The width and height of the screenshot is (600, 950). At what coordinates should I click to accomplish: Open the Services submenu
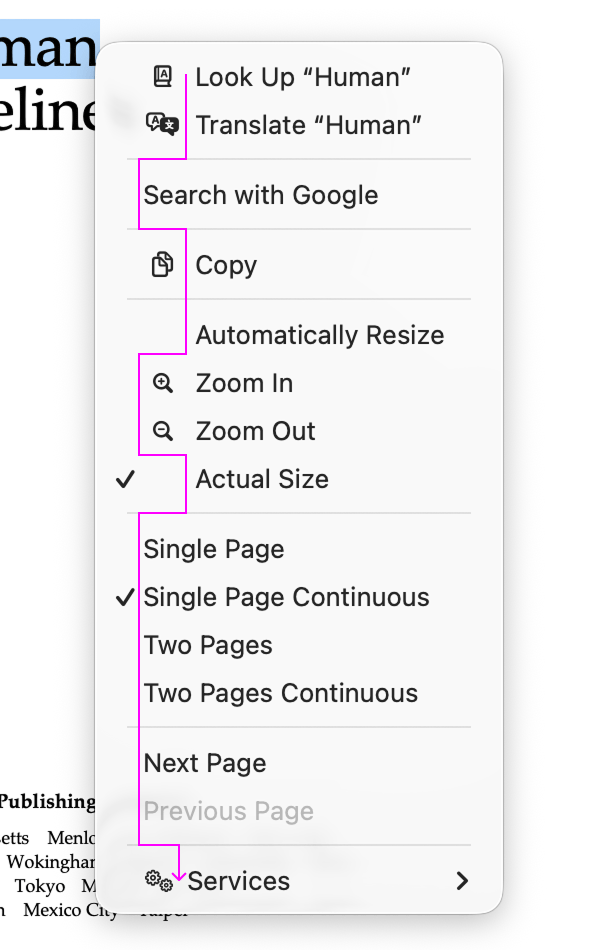pos(239,881)
